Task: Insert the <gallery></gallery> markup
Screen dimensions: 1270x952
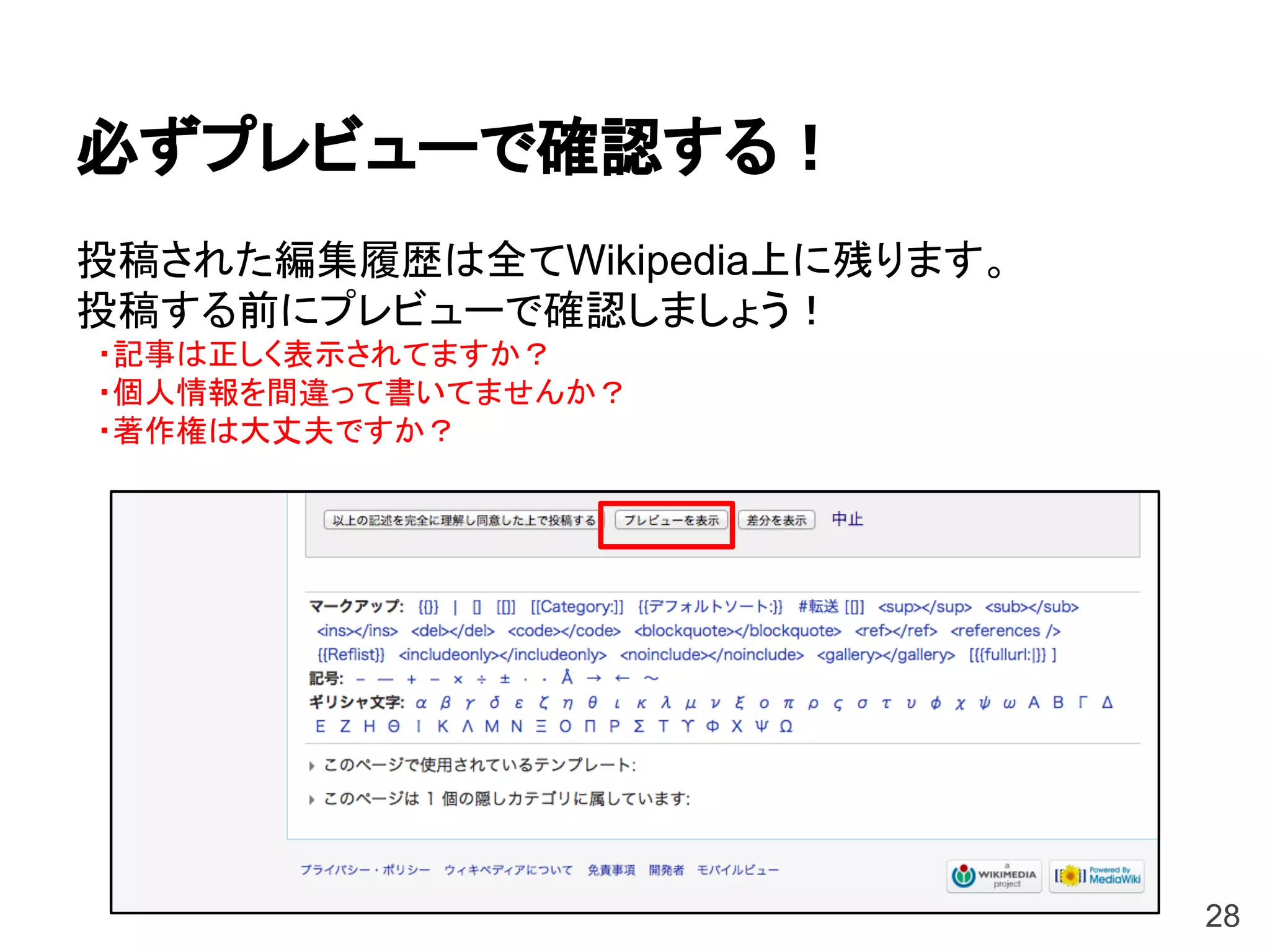Action: click(x=886, y=654)
